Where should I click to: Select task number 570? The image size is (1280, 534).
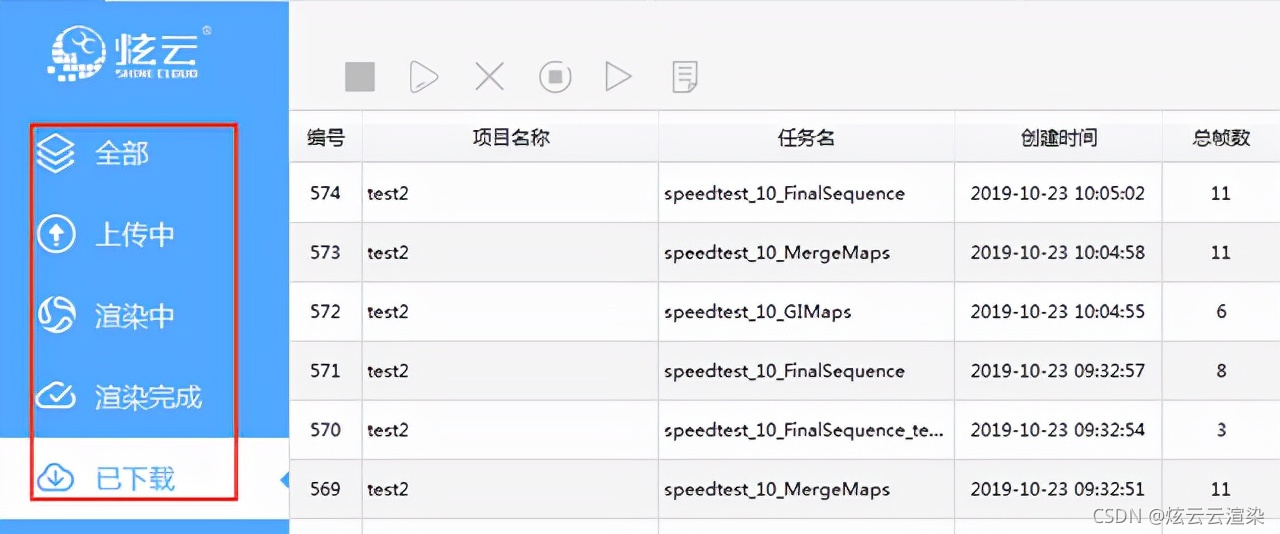pos(325,430)
